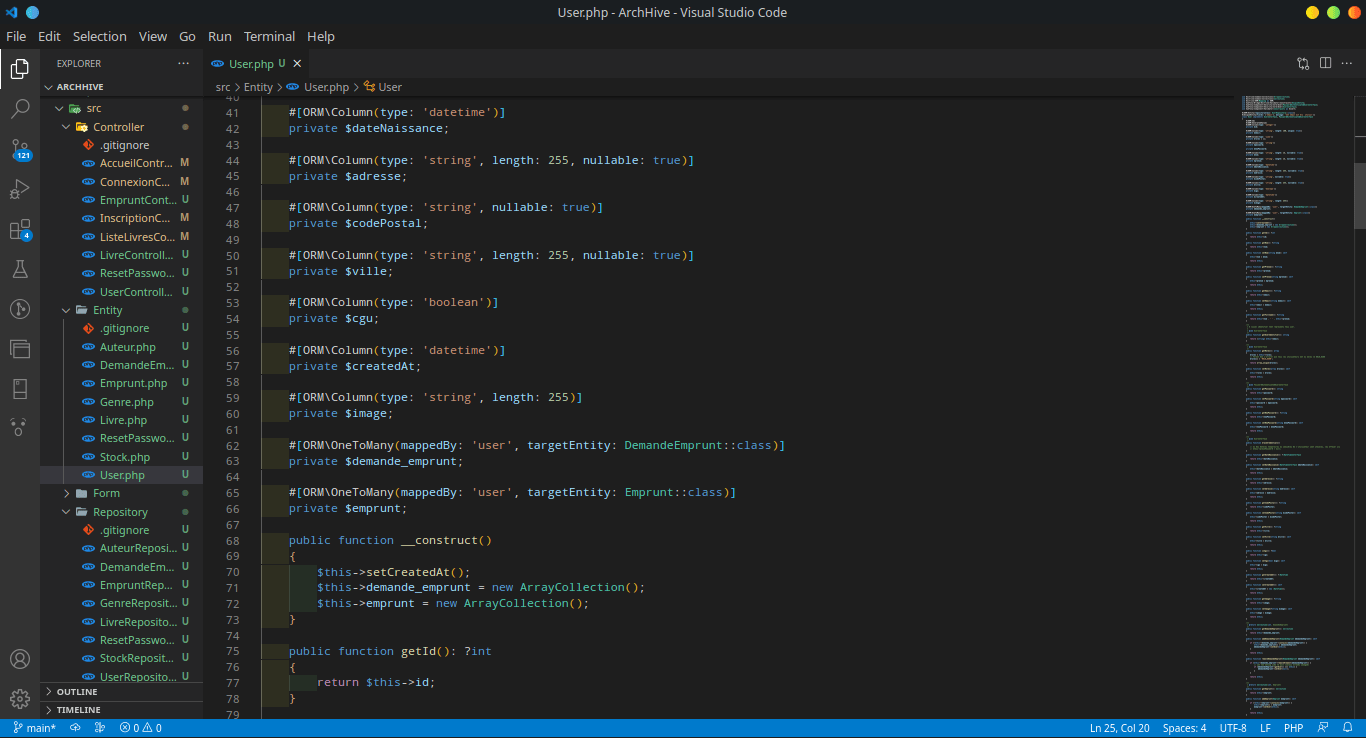Expand the TIMELINE section

coord(78,710)
